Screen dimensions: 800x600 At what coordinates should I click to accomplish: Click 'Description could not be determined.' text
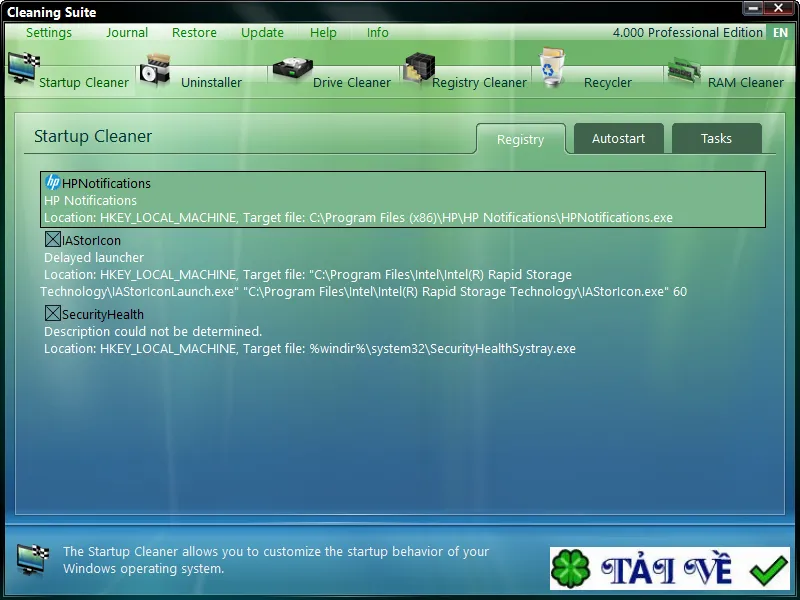point(153,332)
